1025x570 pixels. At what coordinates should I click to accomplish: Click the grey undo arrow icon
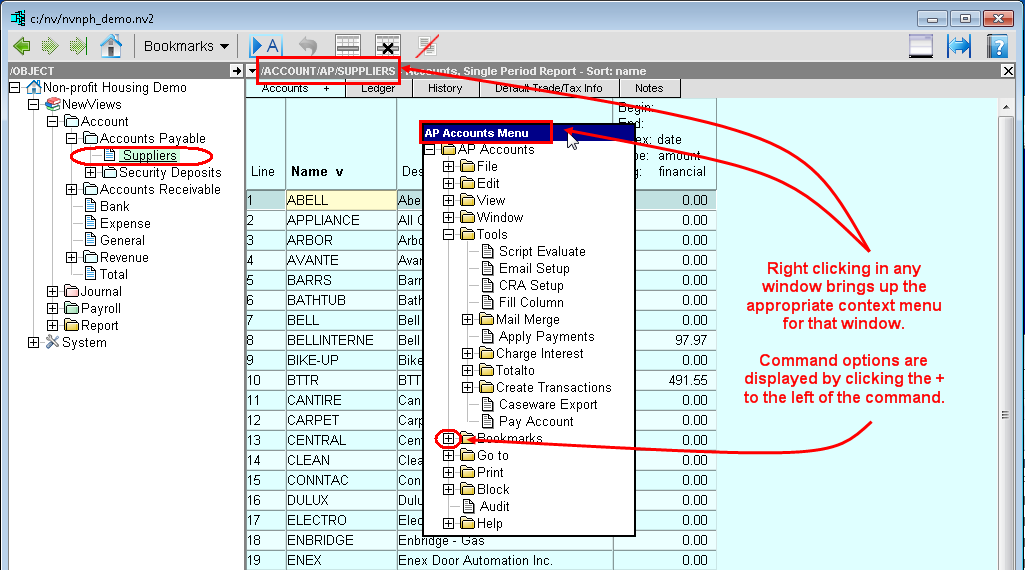point(308,46)
